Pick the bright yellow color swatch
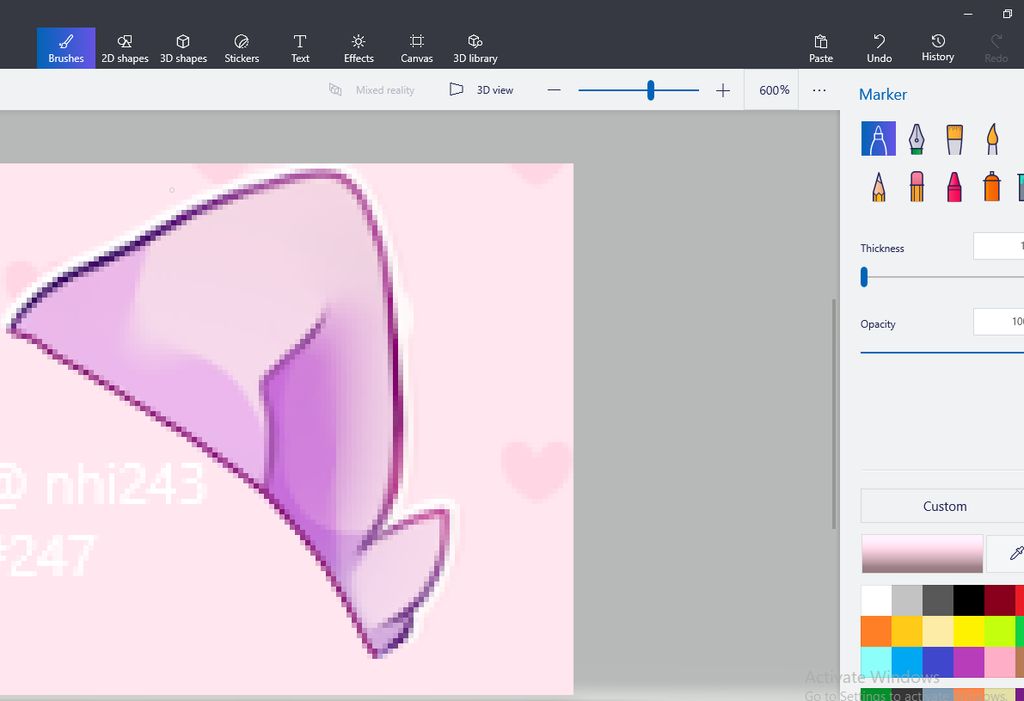Image resolution: width=1024 pixels, height=701 pixels. pyautogui.click(x=968, y=631)
